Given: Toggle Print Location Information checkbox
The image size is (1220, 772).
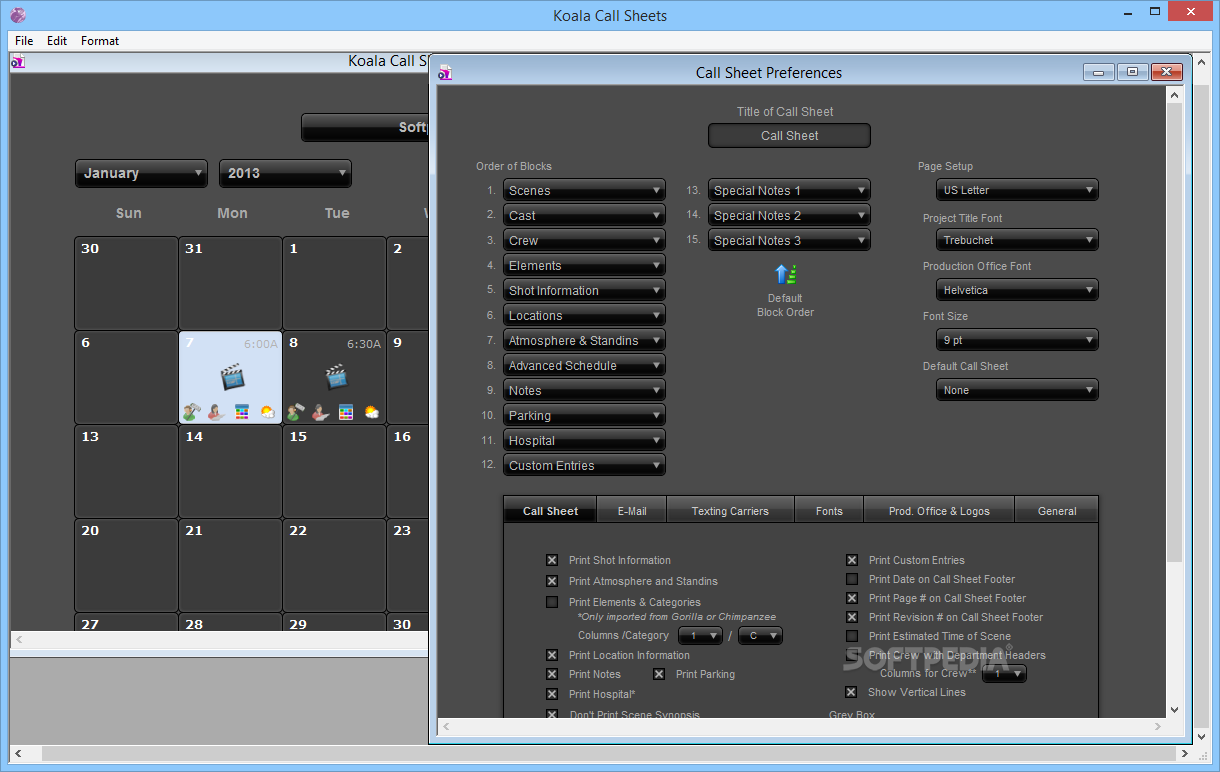Looking at the screenshot, I should coord(552,655).
